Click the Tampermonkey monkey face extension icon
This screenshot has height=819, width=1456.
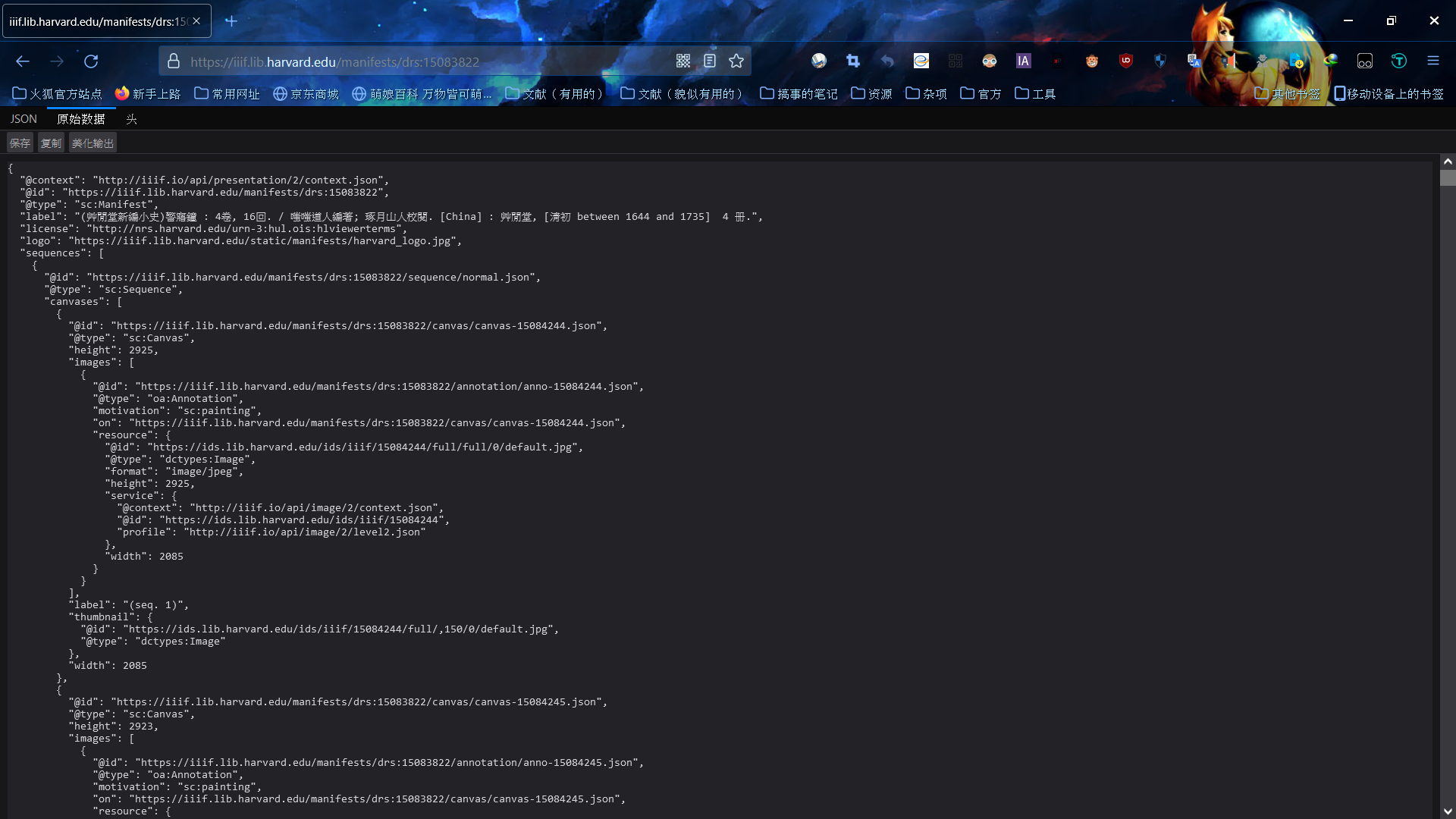[x=1092, y=61]
